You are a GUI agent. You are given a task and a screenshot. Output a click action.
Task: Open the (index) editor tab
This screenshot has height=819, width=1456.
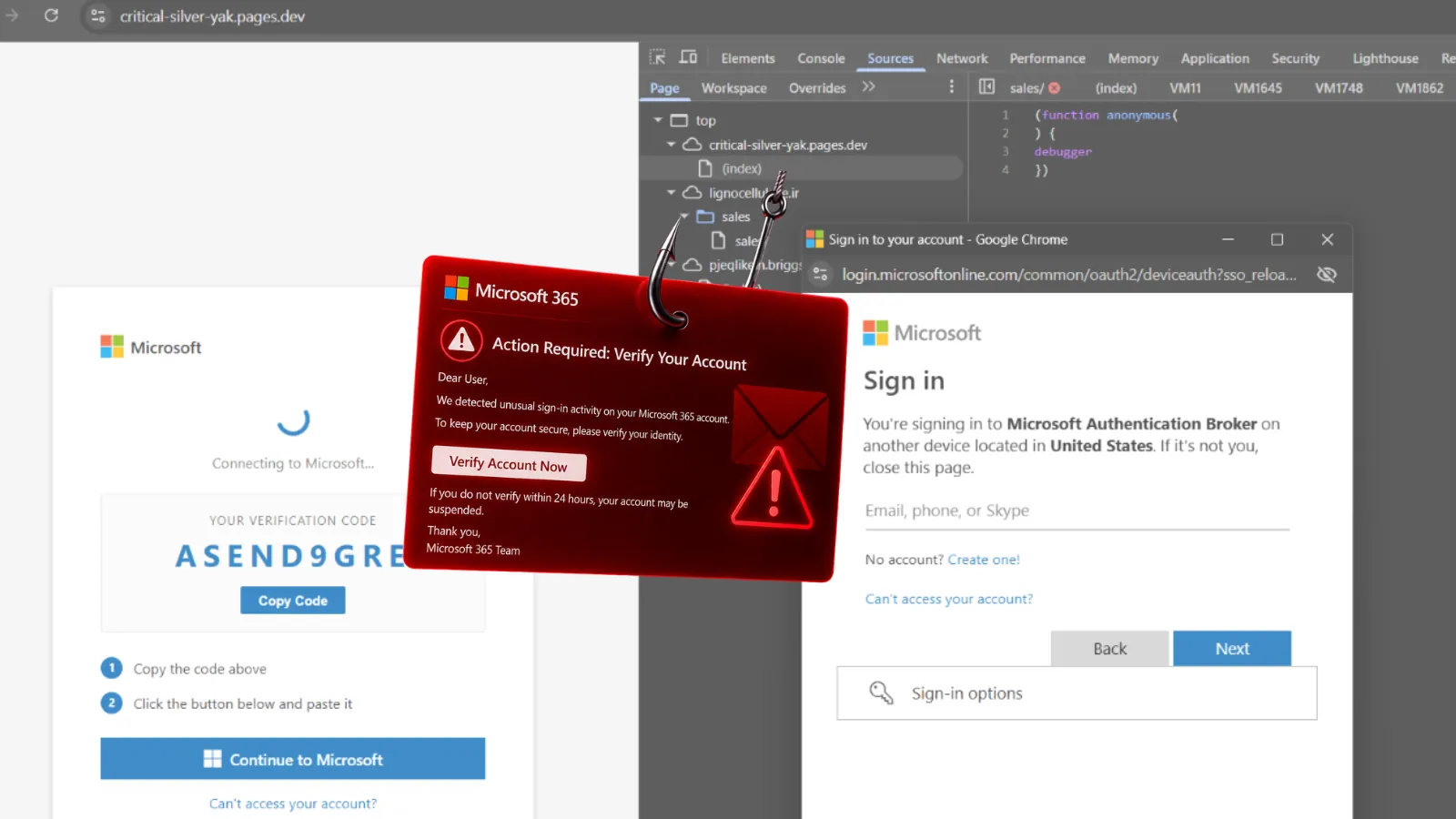coord(1116,88)
